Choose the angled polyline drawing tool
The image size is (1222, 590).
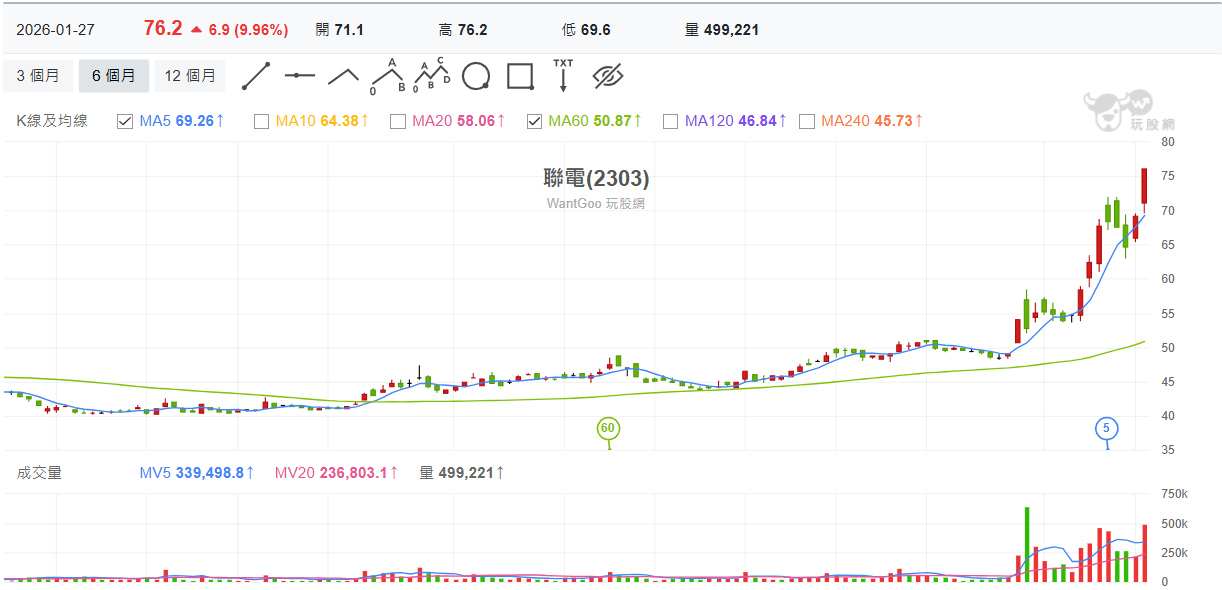(x=343, y=76)
